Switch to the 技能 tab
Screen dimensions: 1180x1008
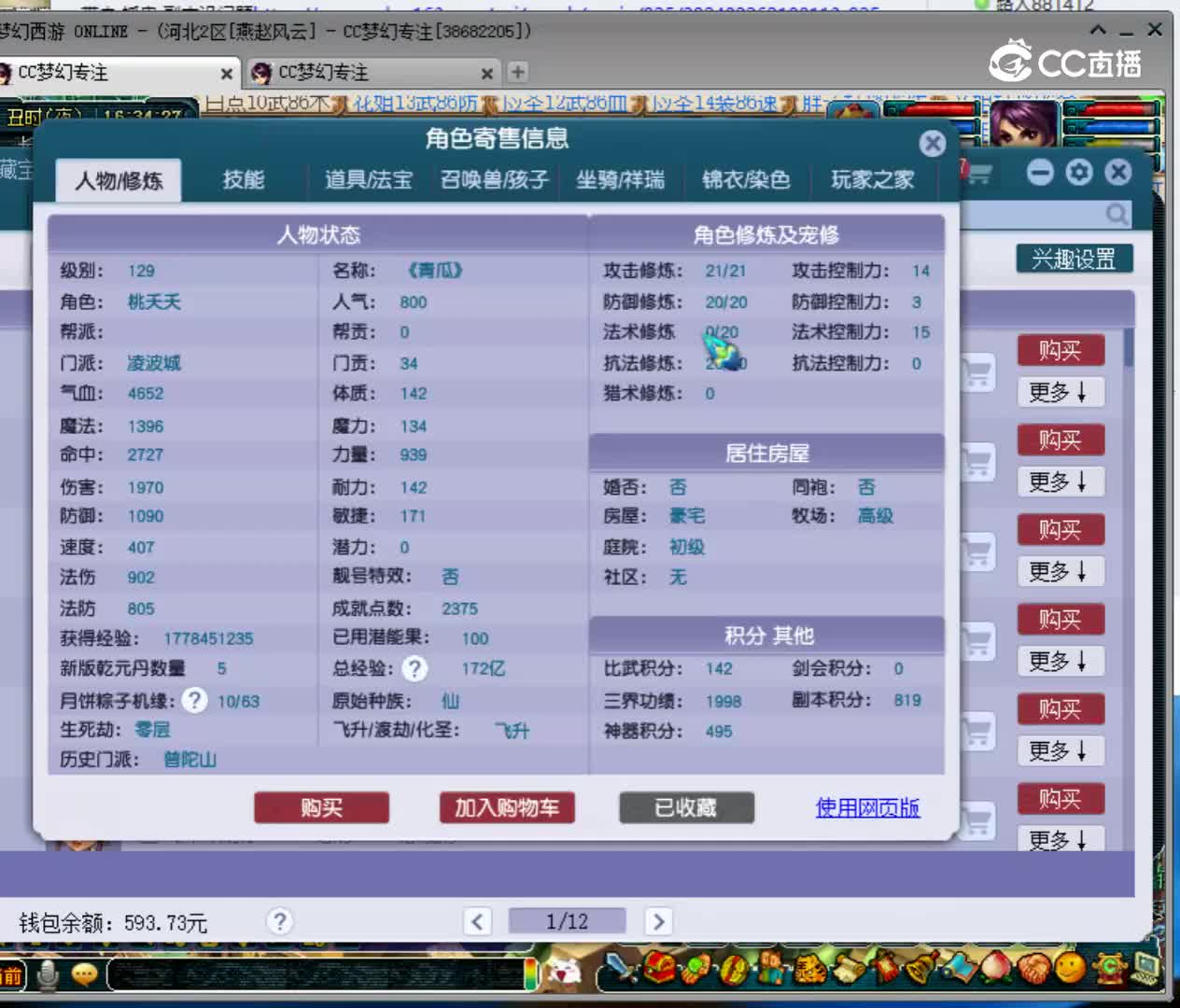click(x=244, y=179)
